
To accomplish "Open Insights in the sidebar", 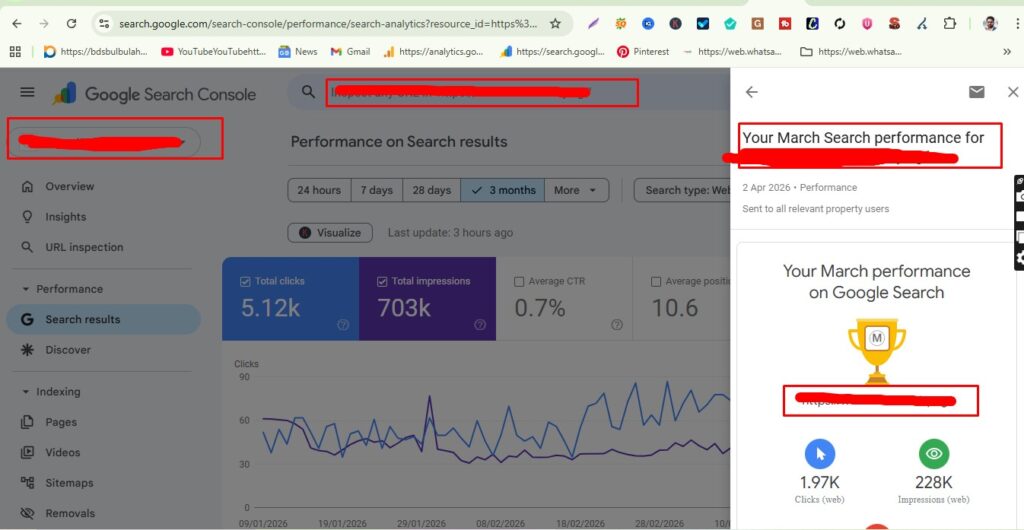I will point(103,217).
